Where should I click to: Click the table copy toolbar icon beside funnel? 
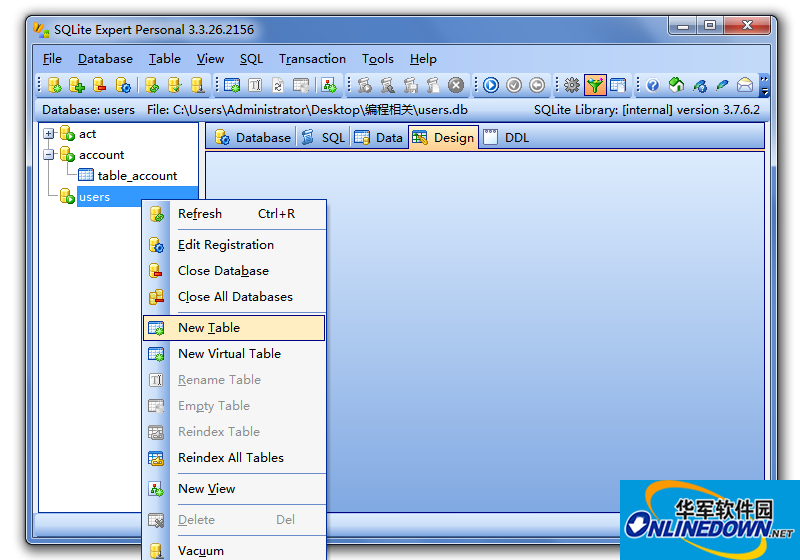(618, 85)
